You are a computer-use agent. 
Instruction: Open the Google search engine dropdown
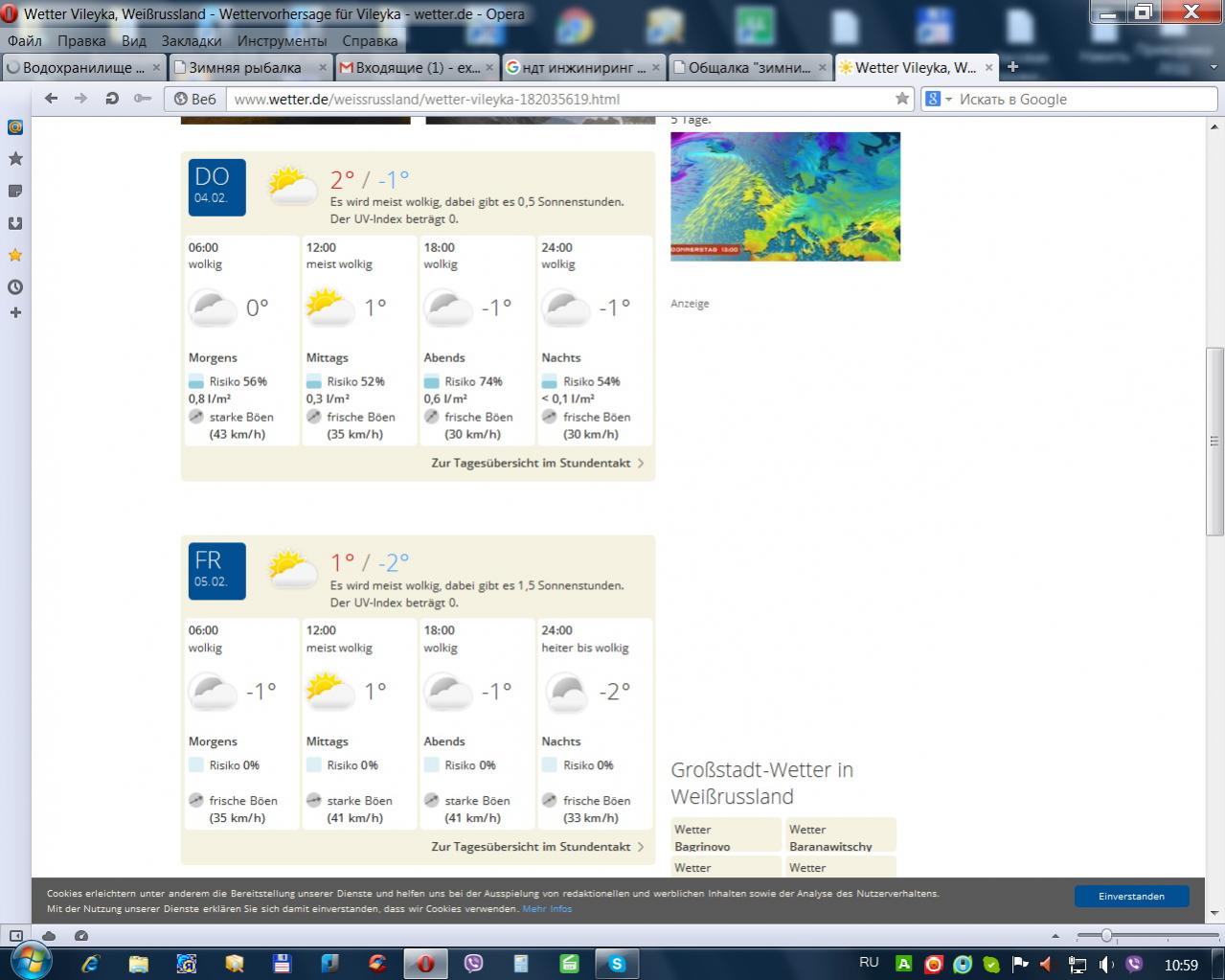(940, 99)
